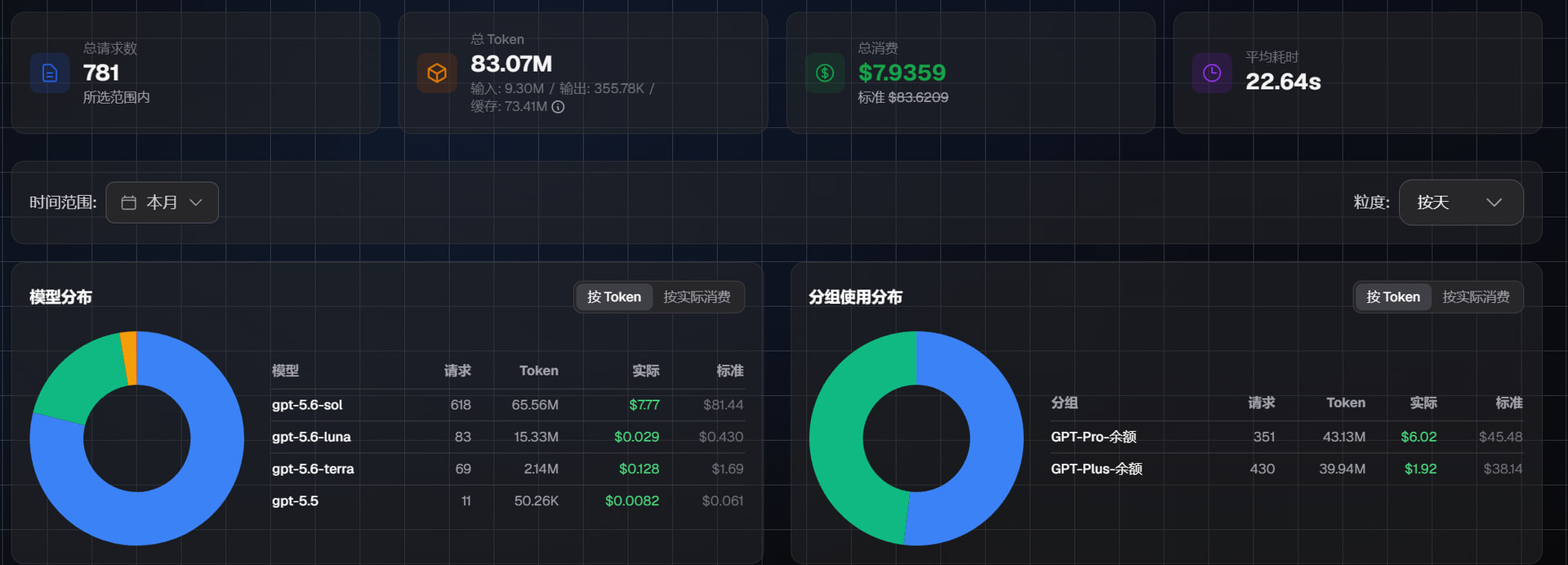Switch group usage distribution to 按实际消费
The width and height of the screenshot is (1568, 565).
1476,297
